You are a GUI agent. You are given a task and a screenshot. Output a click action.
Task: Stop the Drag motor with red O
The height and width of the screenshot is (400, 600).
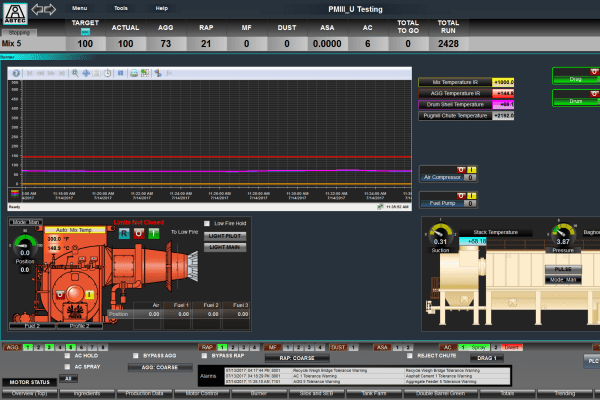[594, 72]
